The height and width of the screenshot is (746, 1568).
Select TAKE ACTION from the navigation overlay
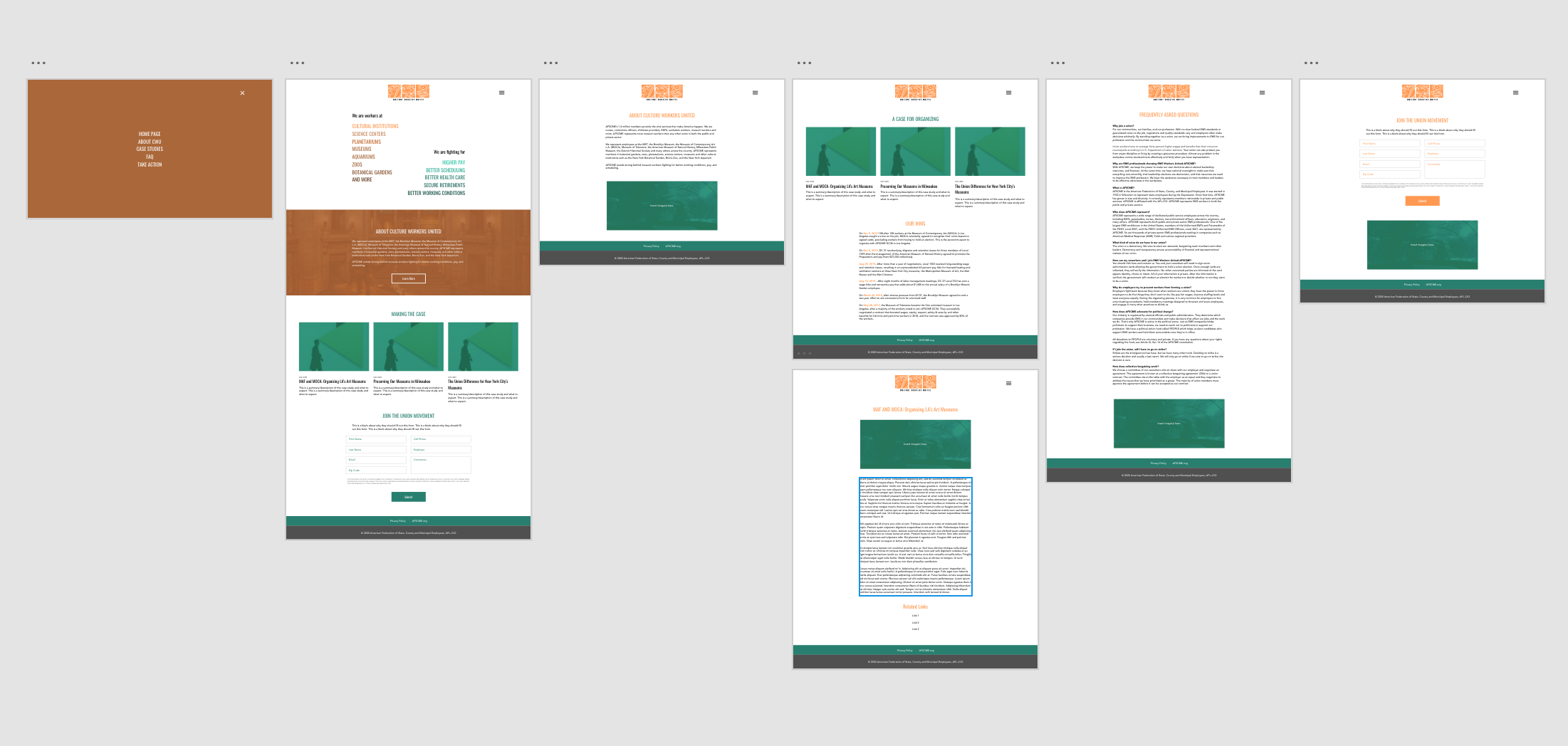click(150, 164)
